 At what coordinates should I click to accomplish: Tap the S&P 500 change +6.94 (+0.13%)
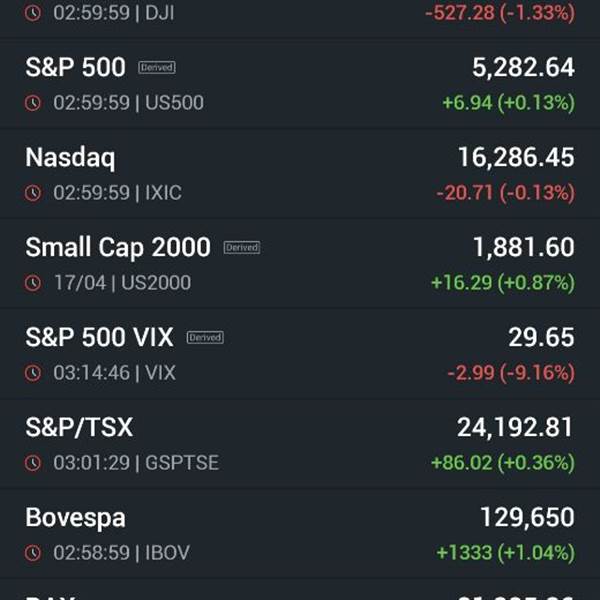tap(509, 103)
